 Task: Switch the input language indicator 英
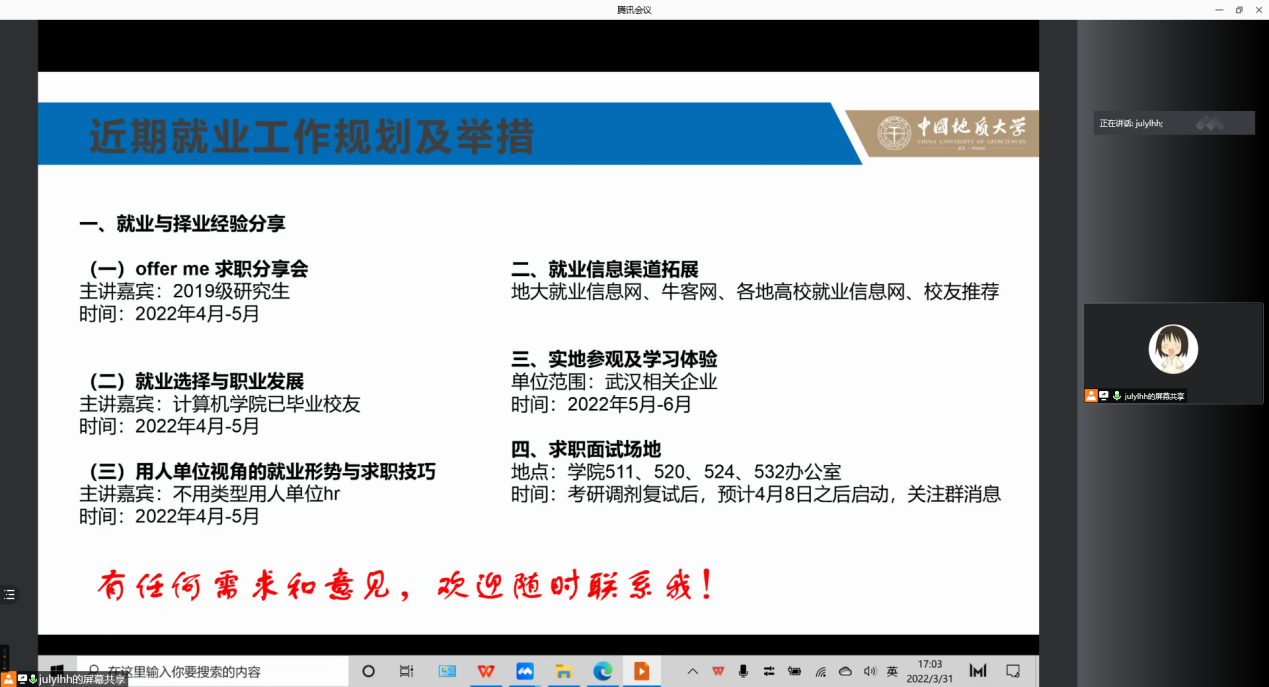pos(892,671)
